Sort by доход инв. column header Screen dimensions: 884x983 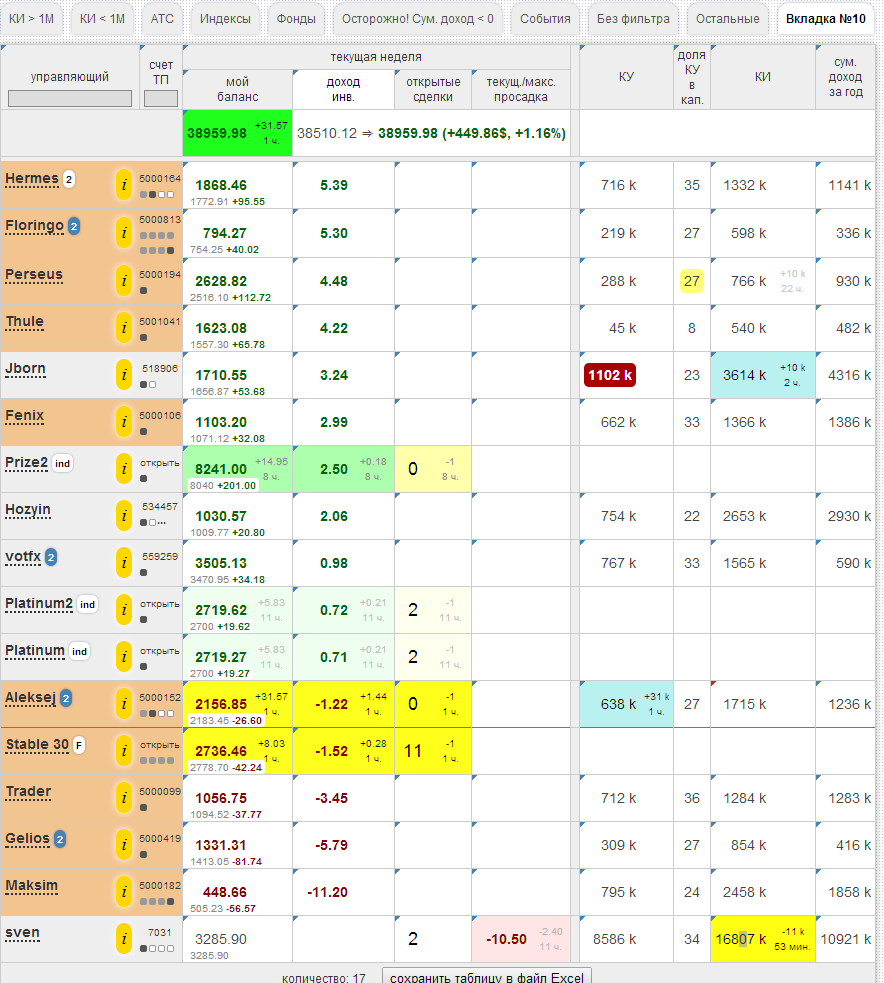pos(343,89)
